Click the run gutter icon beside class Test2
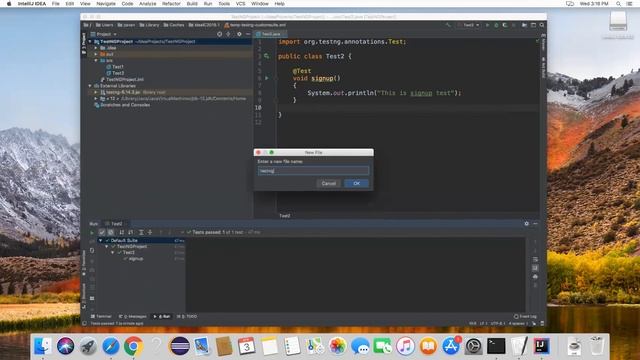The height and width of the screenshot is (360, 640). (x=267, y=56)
